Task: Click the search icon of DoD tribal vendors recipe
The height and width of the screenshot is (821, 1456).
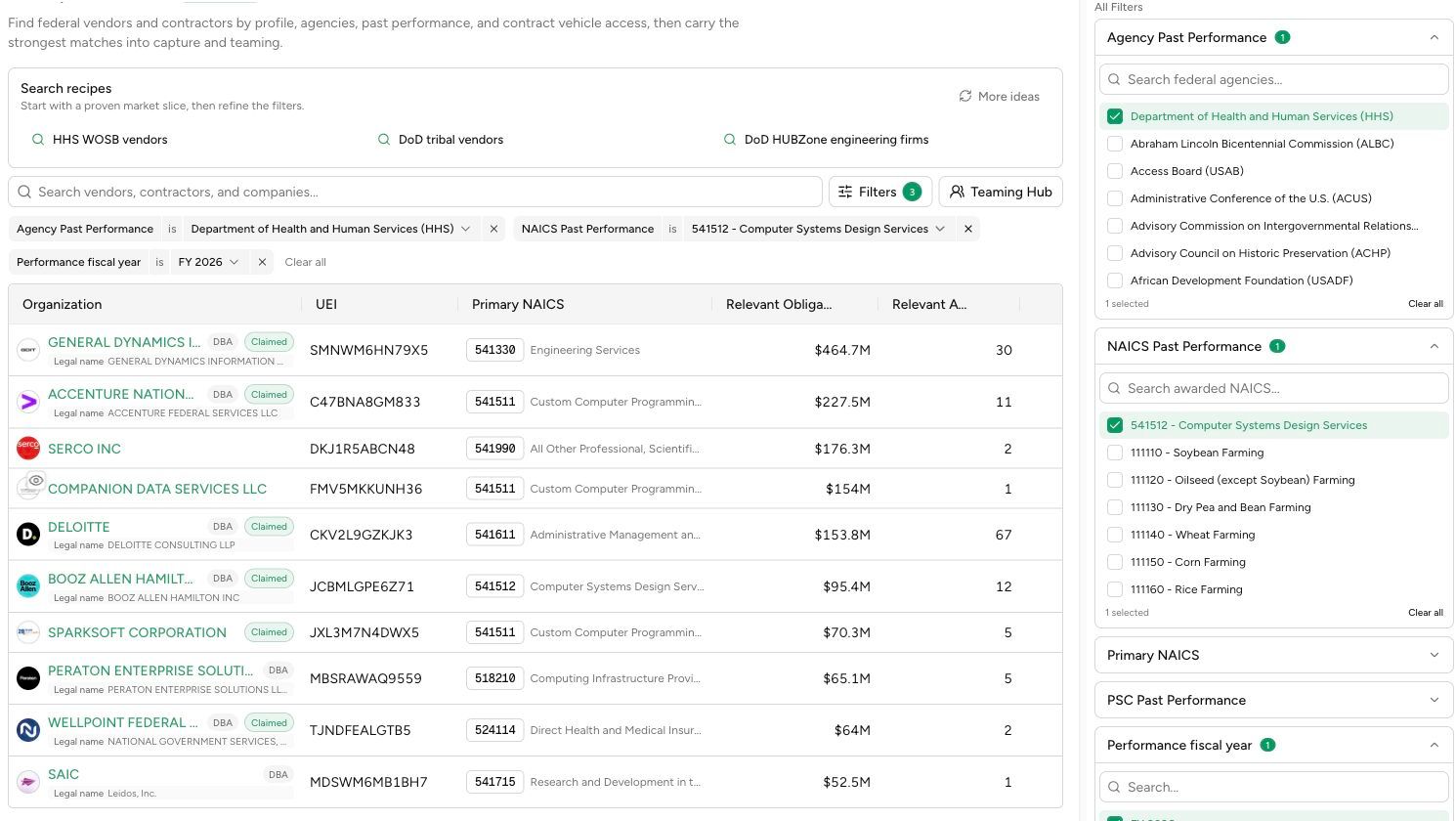Action: (x=384, y=140)
